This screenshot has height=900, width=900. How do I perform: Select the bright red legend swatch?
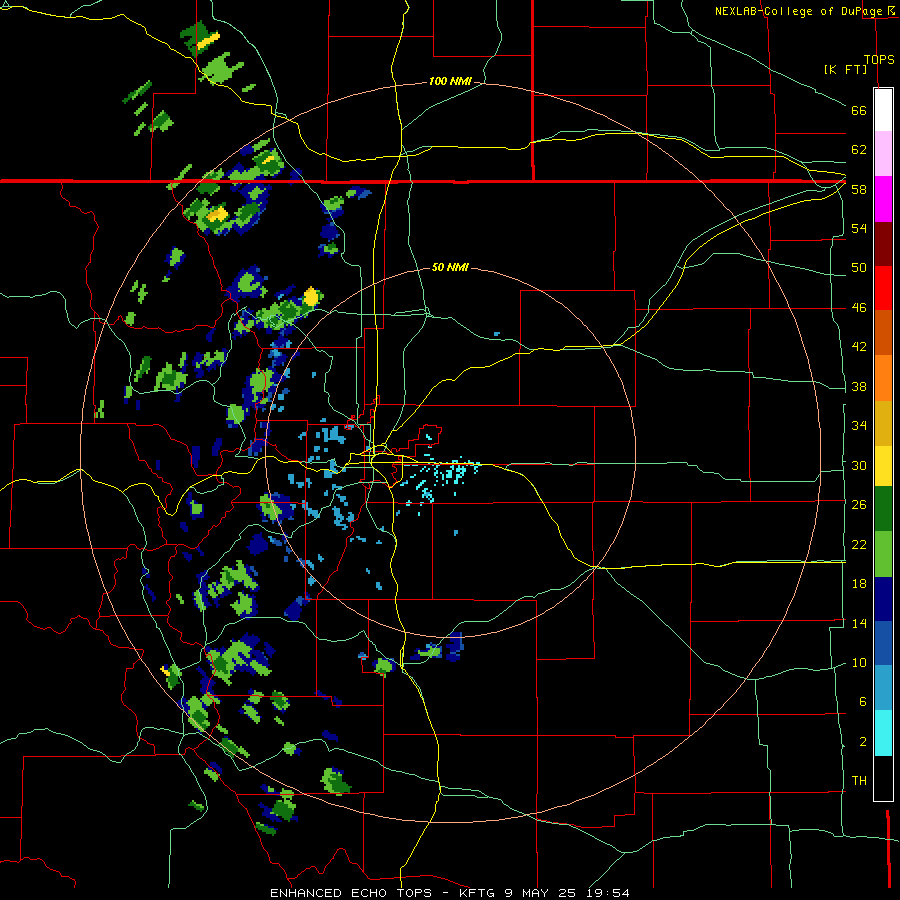pos(883,288)
